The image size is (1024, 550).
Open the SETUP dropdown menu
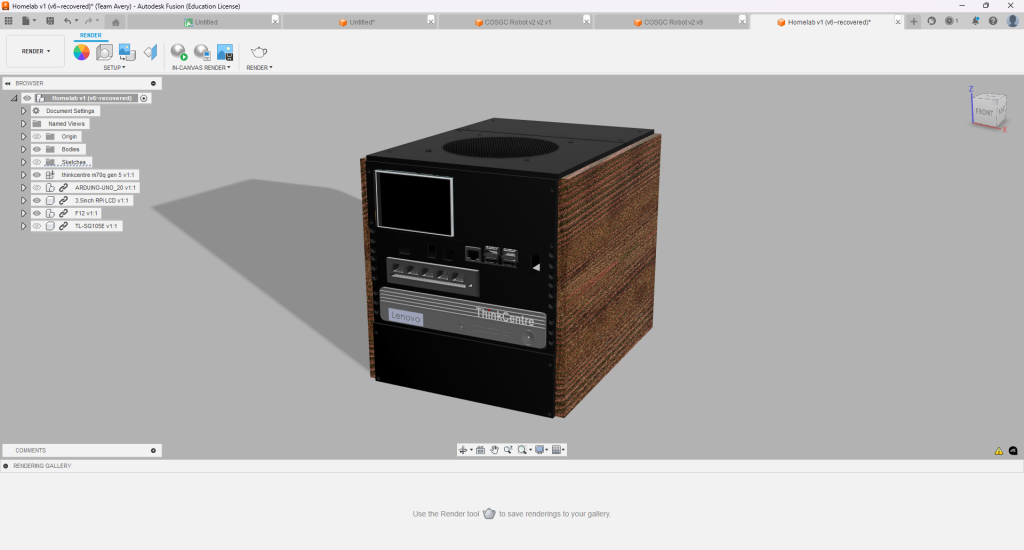pos(114,67)
